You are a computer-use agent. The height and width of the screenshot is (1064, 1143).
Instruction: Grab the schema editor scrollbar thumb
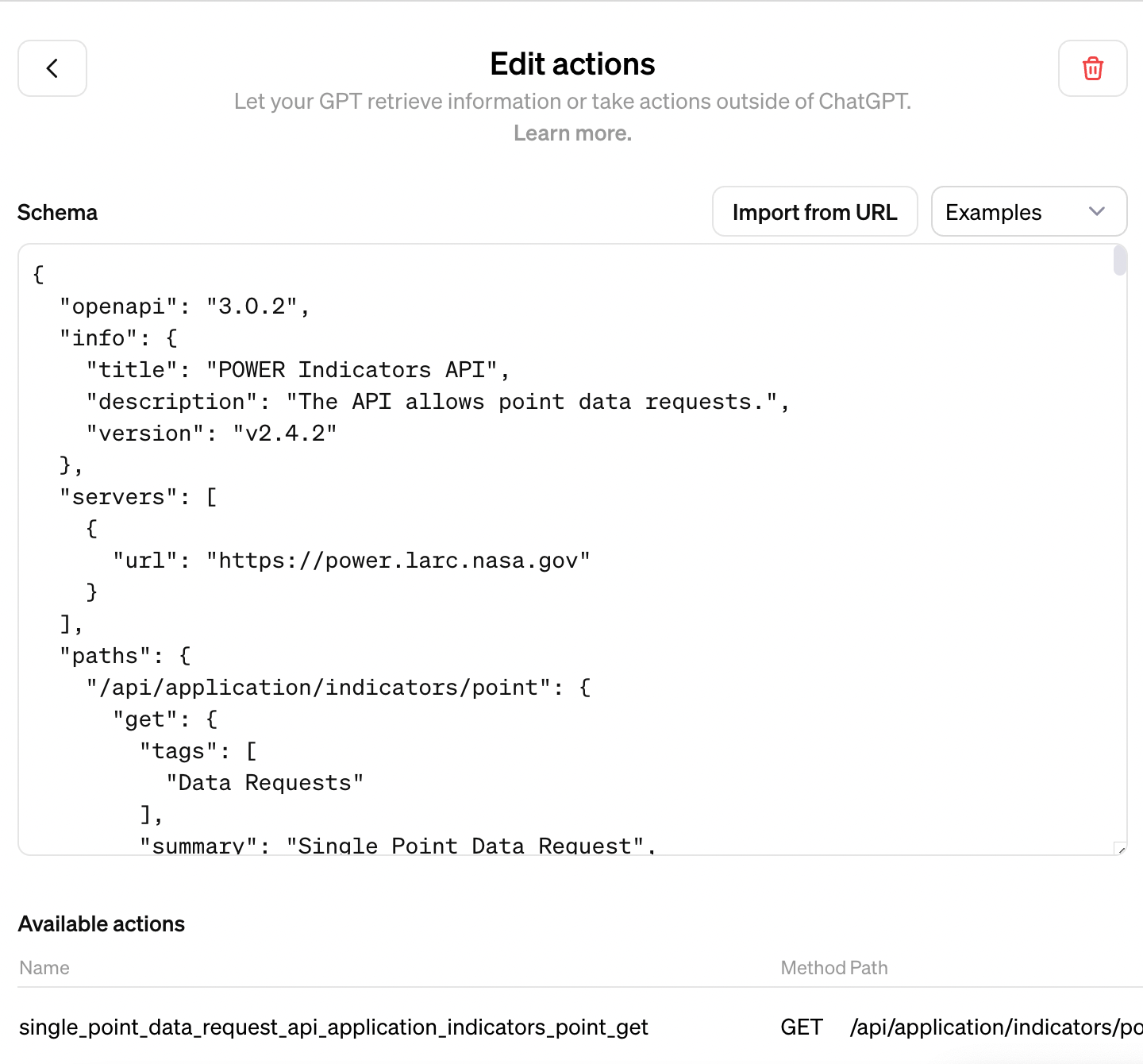click(x=1120, y=260)
